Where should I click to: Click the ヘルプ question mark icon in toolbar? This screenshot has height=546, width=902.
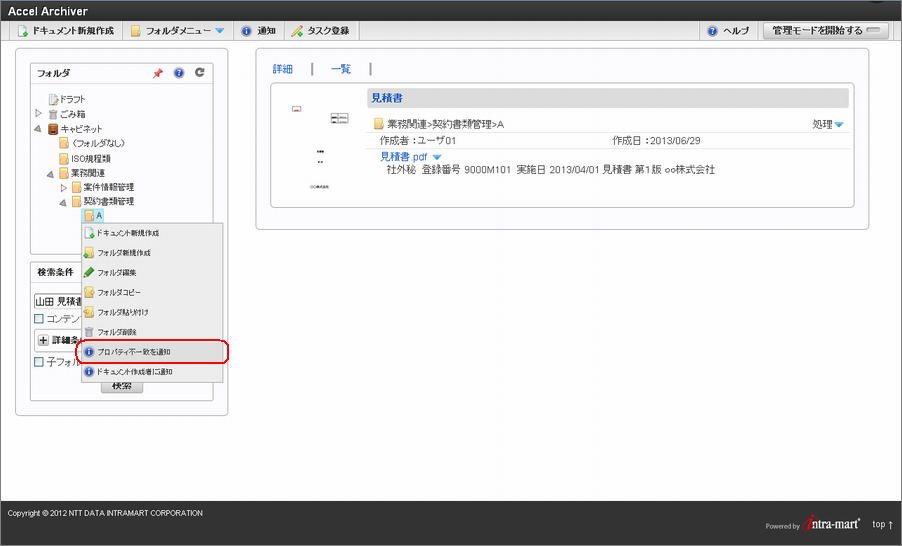click(712, 31)
